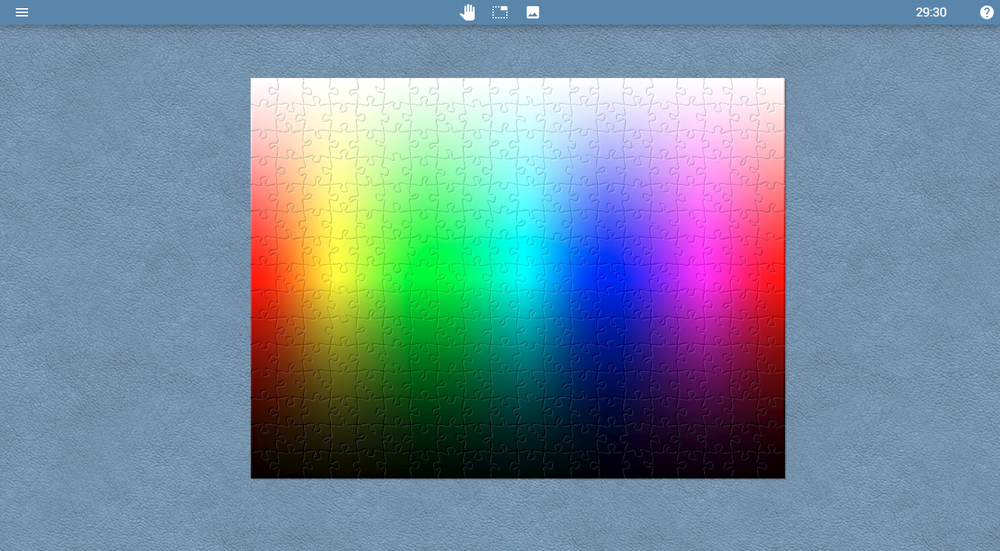This screenshot has height=551, width=1000.
Task: Click the 29:30 timer display
Action: [931, 12]
